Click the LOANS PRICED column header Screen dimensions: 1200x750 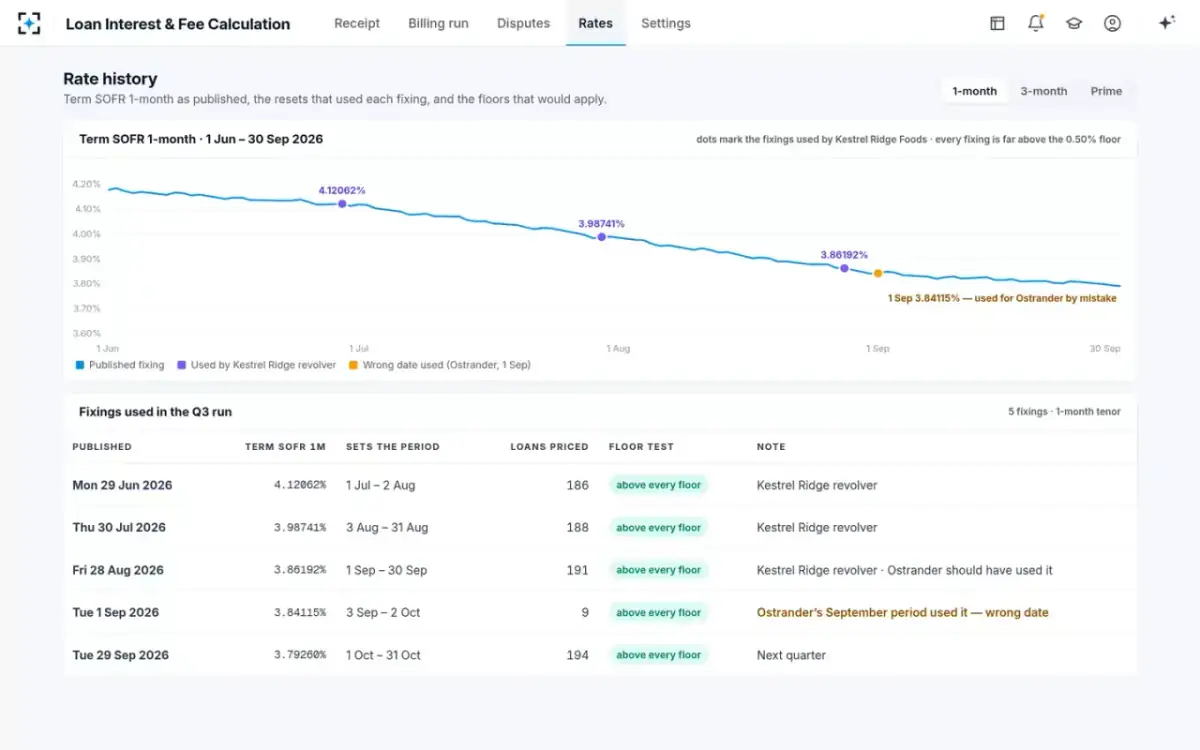549,447
